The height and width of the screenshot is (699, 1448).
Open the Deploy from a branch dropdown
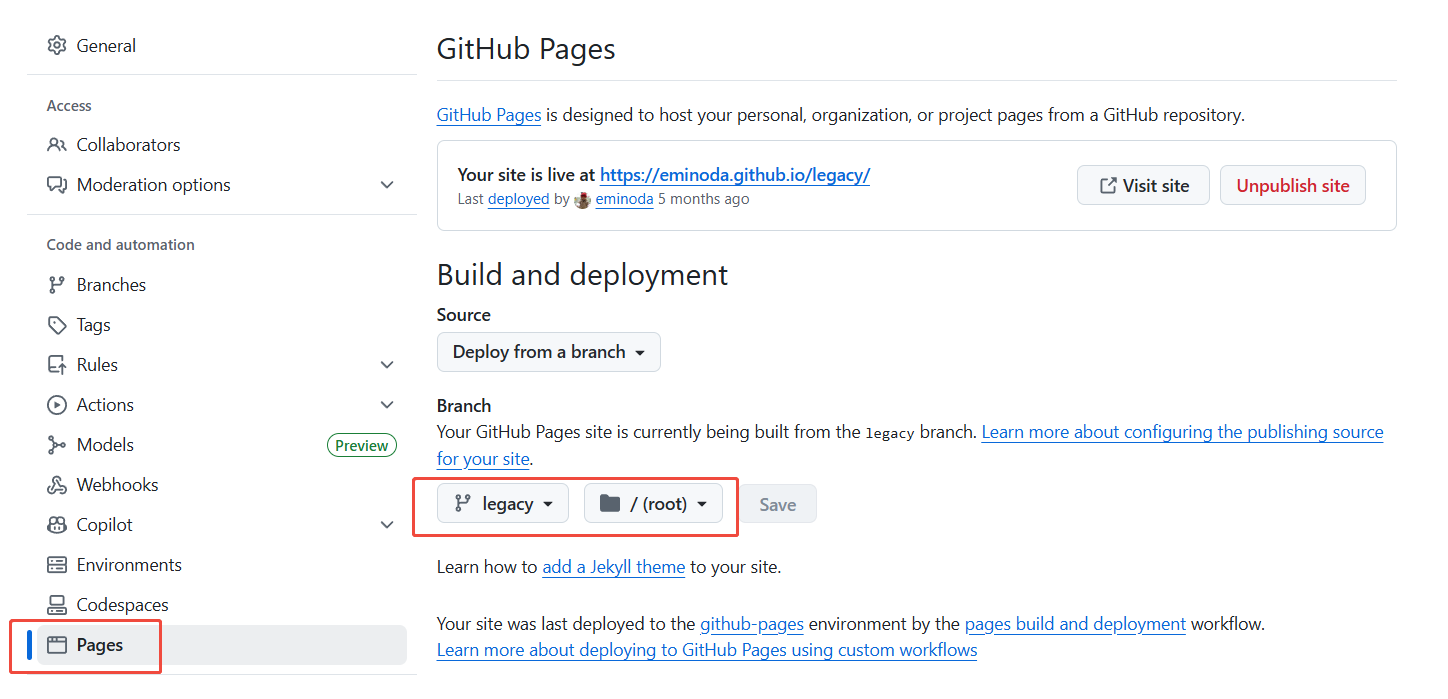pyautogui.click(x=548, y=352)
